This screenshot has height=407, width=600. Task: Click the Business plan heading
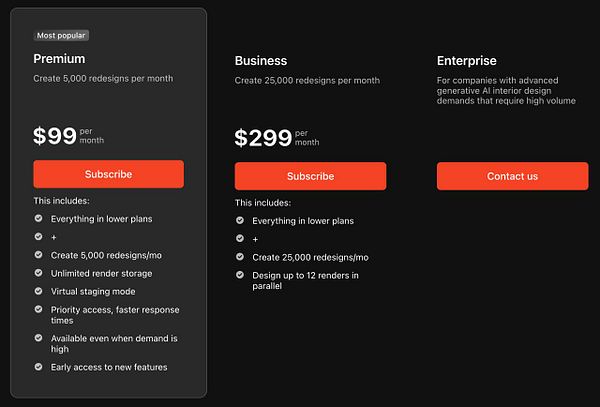261,61
